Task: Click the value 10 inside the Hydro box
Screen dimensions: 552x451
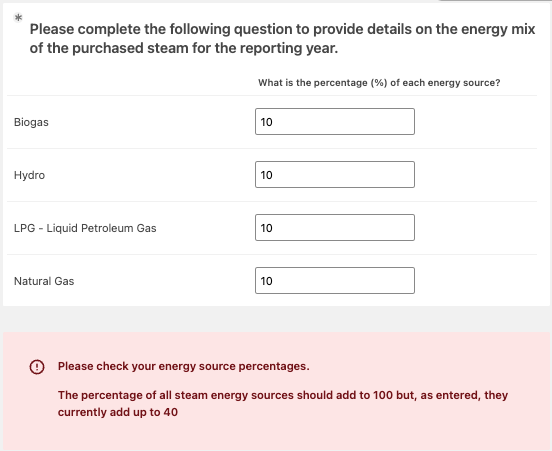Action: (266, 175)
